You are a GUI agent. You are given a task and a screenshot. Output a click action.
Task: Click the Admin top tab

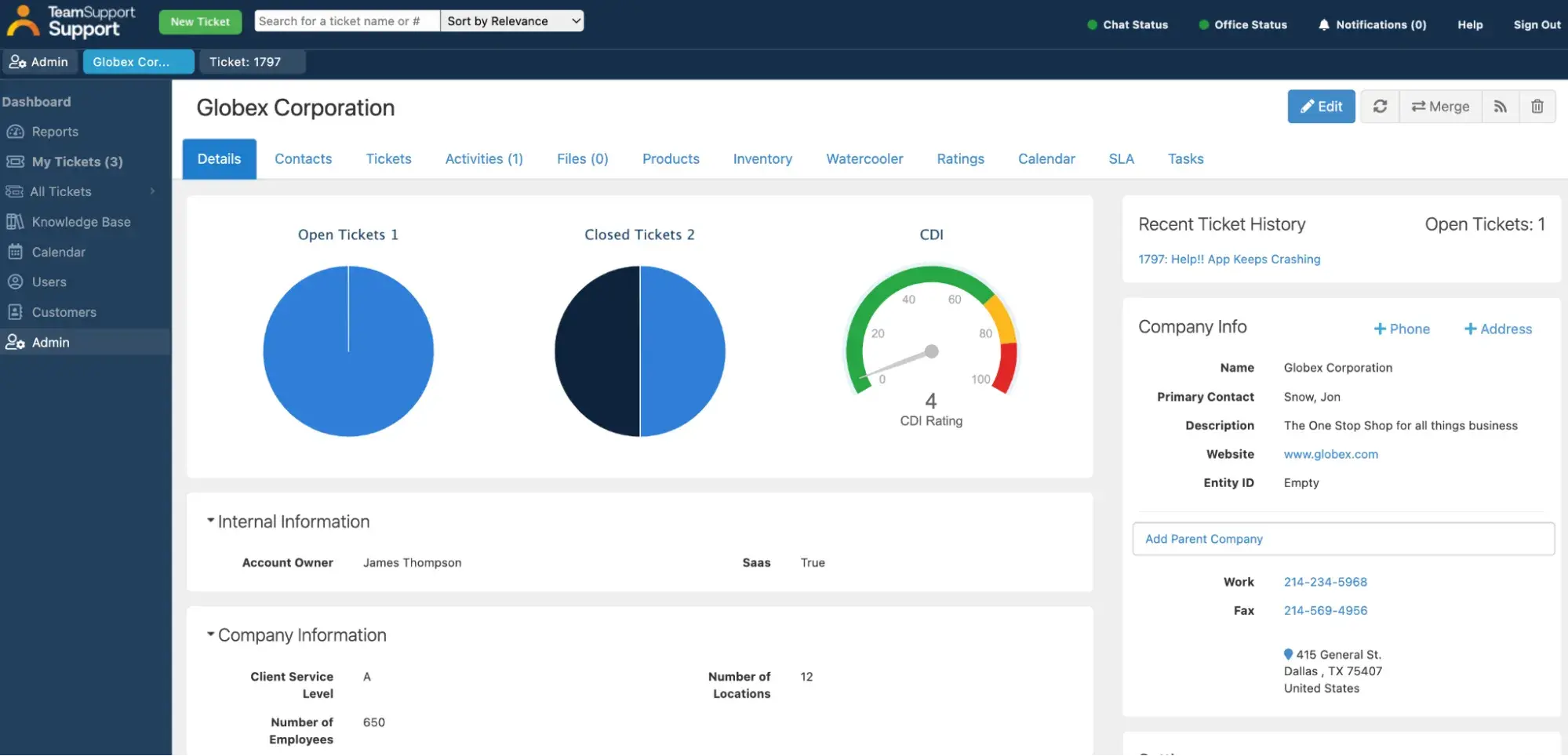pos(39,62)
